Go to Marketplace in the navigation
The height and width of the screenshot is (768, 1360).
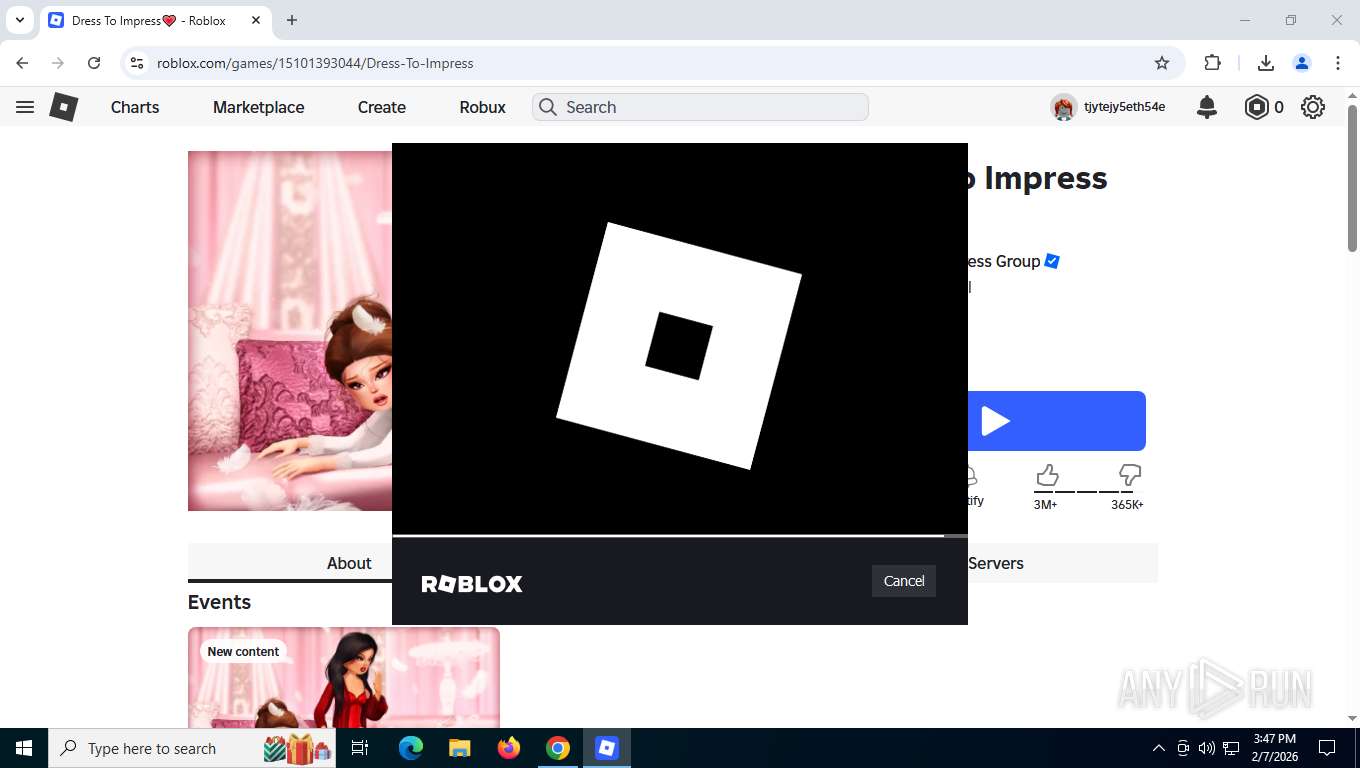click(259, 107)
